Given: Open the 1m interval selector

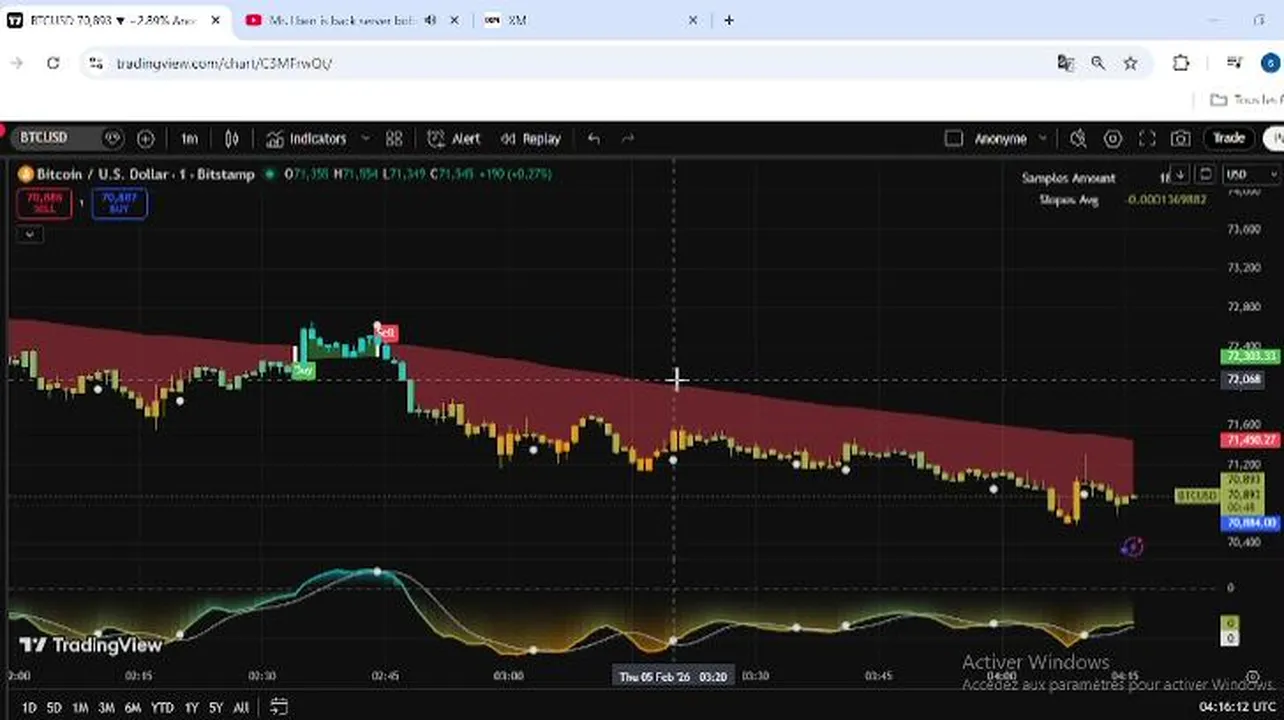Looking at the screenshot, I should [x=190, y=138].
